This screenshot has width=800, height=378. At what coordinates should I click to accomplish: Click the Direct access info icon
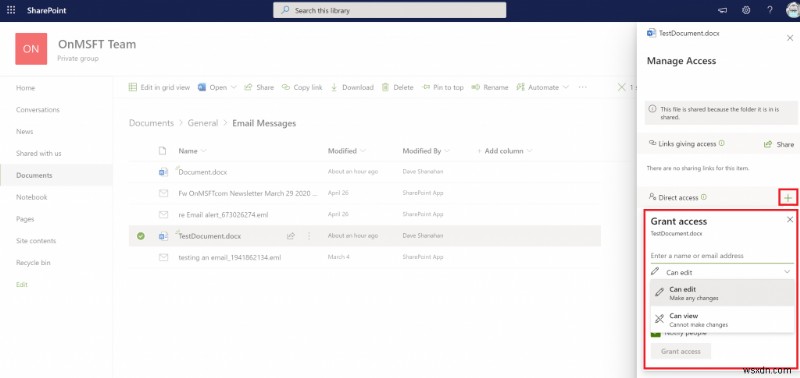coord(704,197)
